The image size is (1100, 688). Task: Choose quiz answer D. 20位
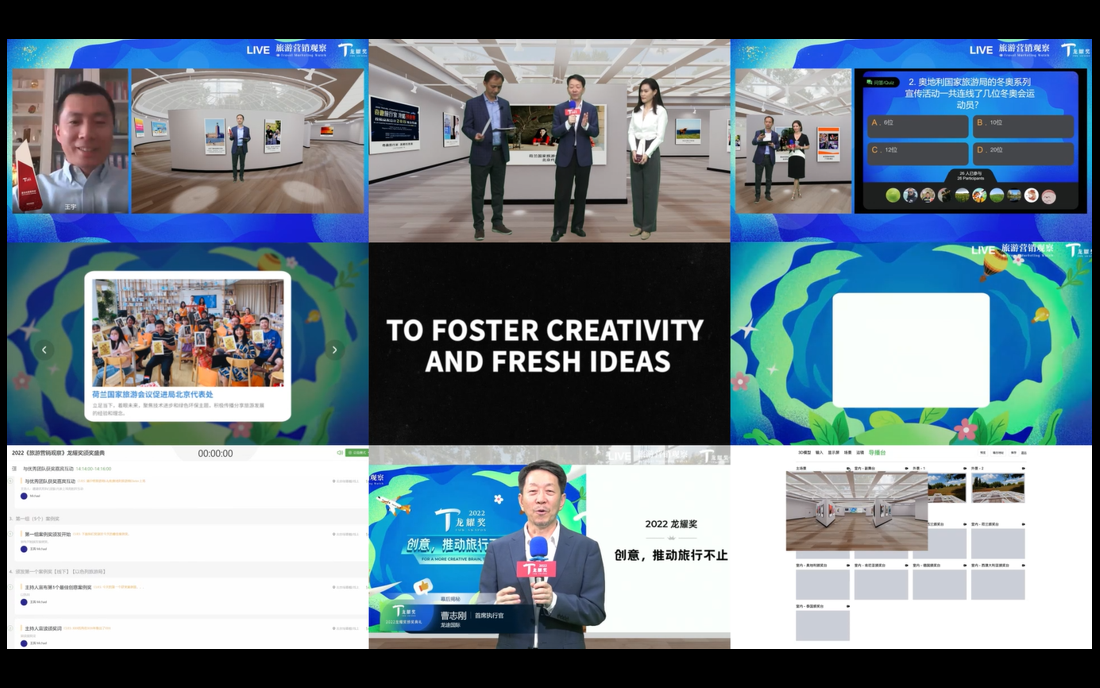[1021, 154]
